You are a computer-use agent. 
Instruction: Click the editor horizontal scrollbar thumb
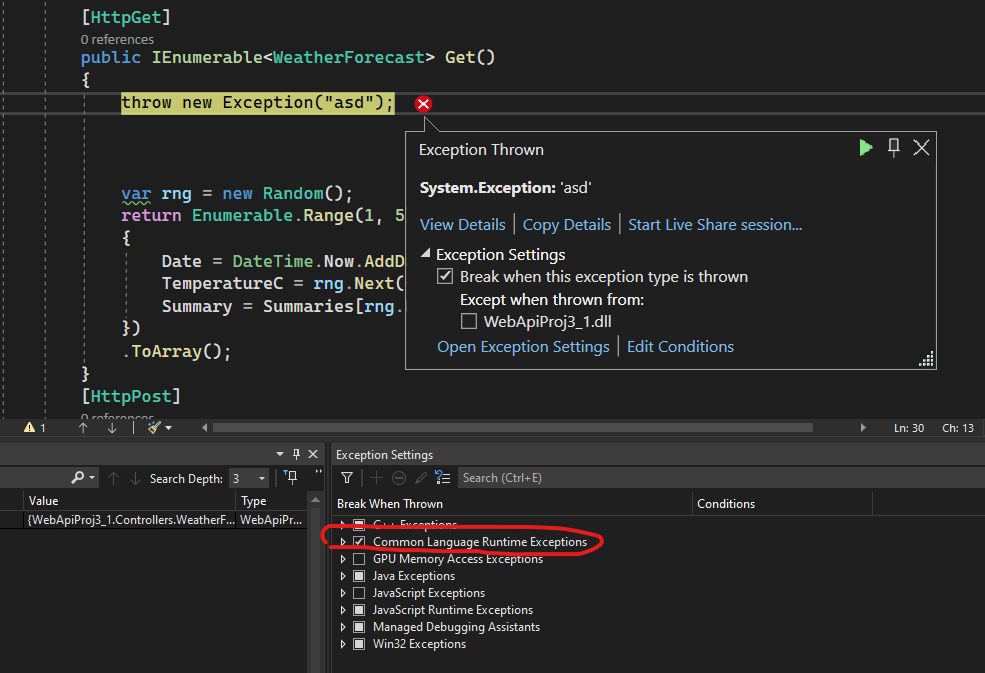pyautogui.click(x=513, y=428)
